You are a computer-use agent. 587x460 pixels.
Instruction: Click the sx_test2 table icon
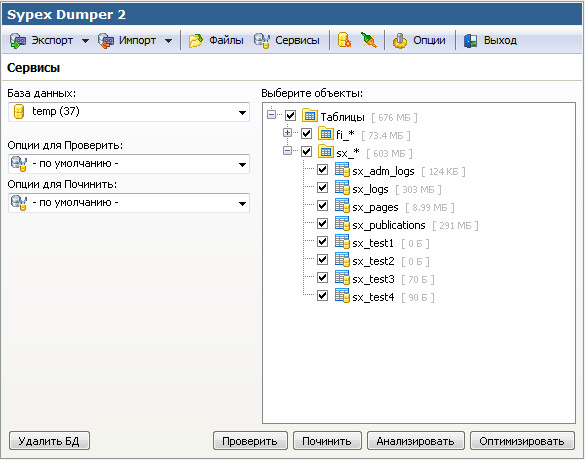(342, 260)
